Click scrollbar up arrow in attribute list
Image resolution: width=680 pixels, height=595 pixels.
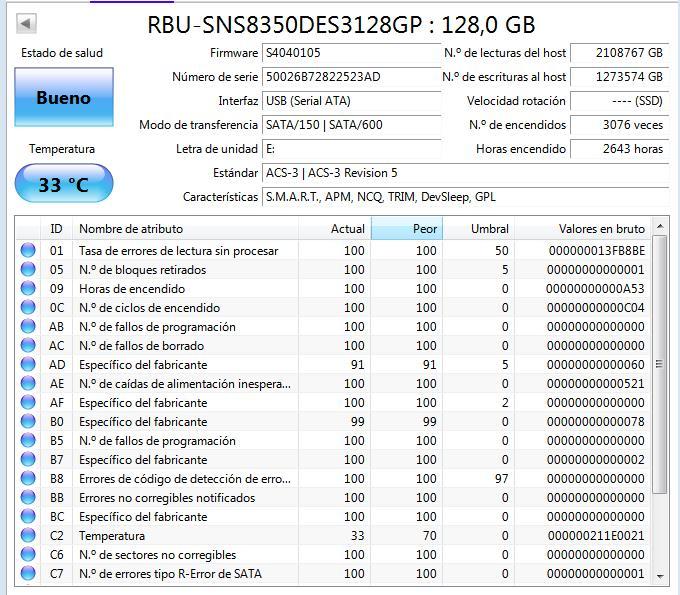coord(660,226)
